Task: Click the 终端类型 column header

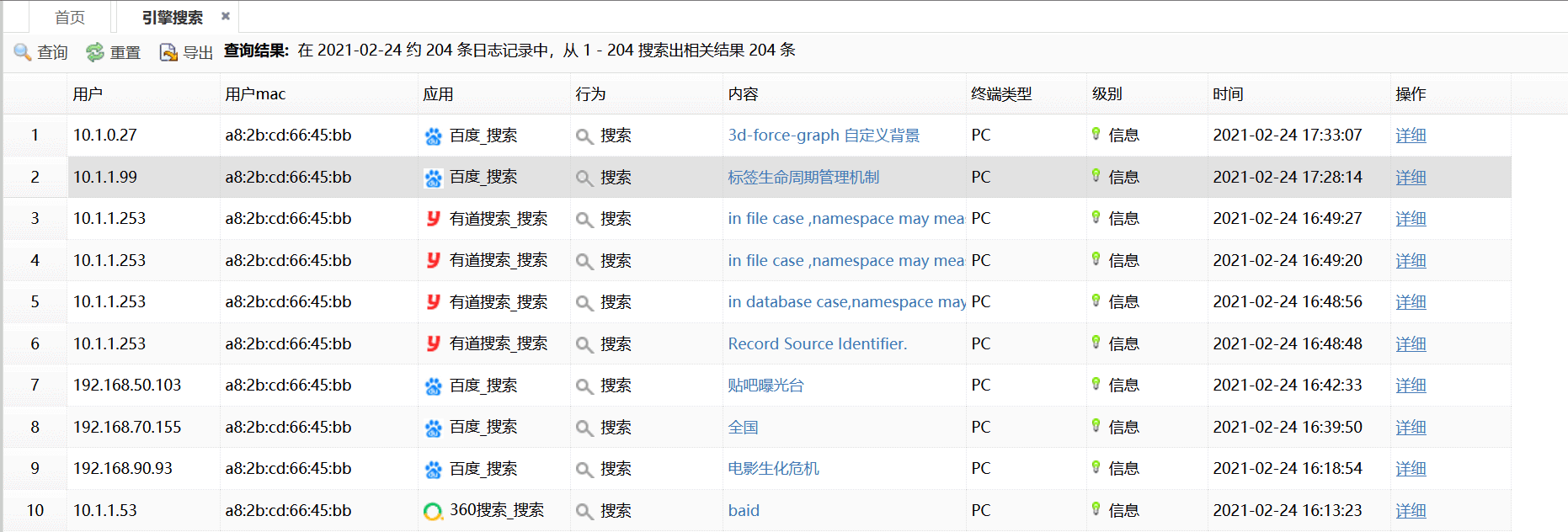Action: click(x=1000, y=94)
